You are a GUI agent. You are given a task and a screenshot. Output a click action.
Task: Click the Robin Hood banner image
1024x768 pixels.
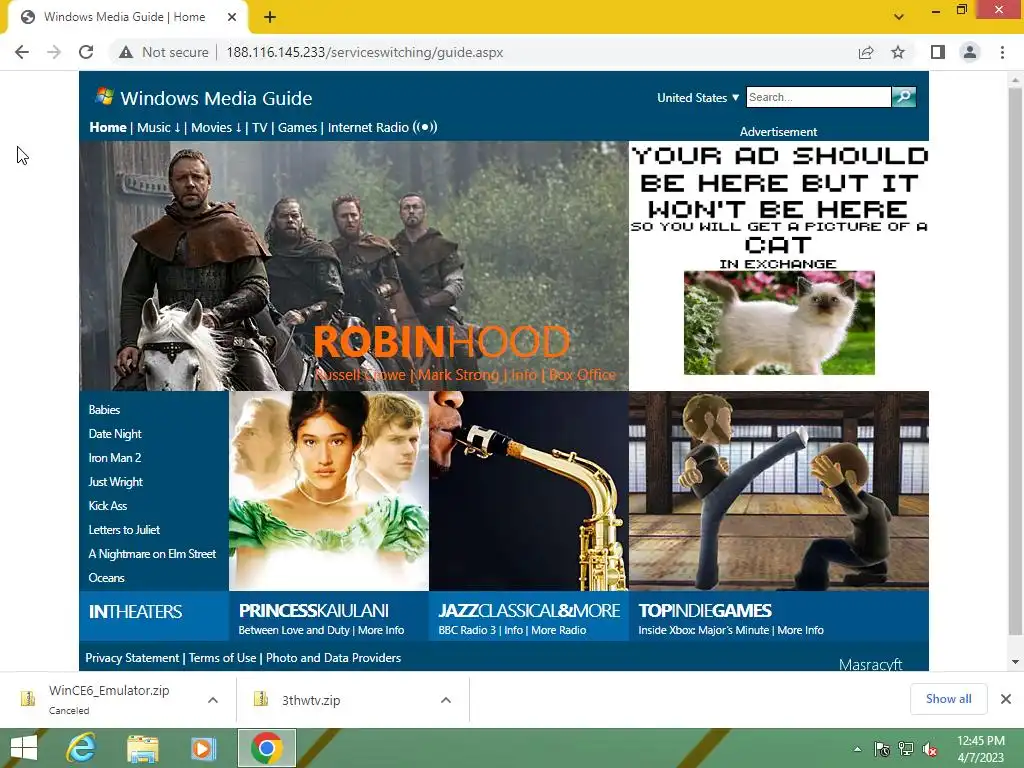pos(354,266)
